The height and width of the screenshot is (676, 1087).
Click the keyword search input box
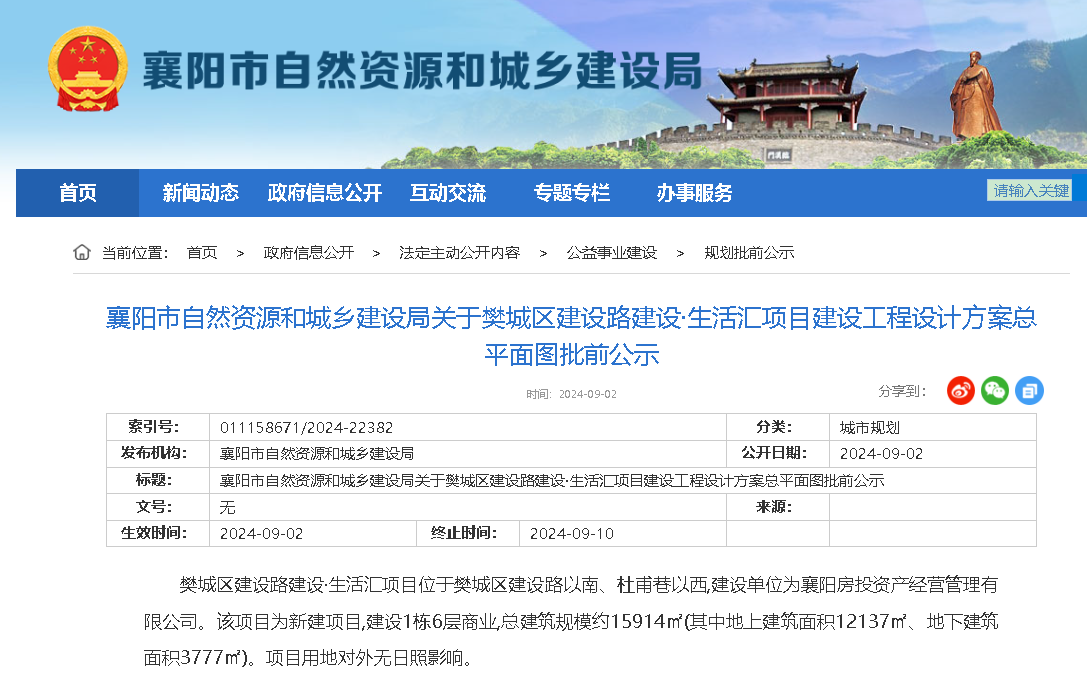(1029, 190)
